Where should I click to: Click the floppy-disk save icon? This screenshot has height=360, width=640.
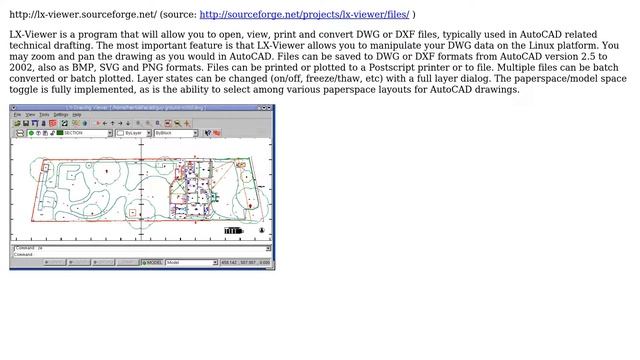pos(26,123)
